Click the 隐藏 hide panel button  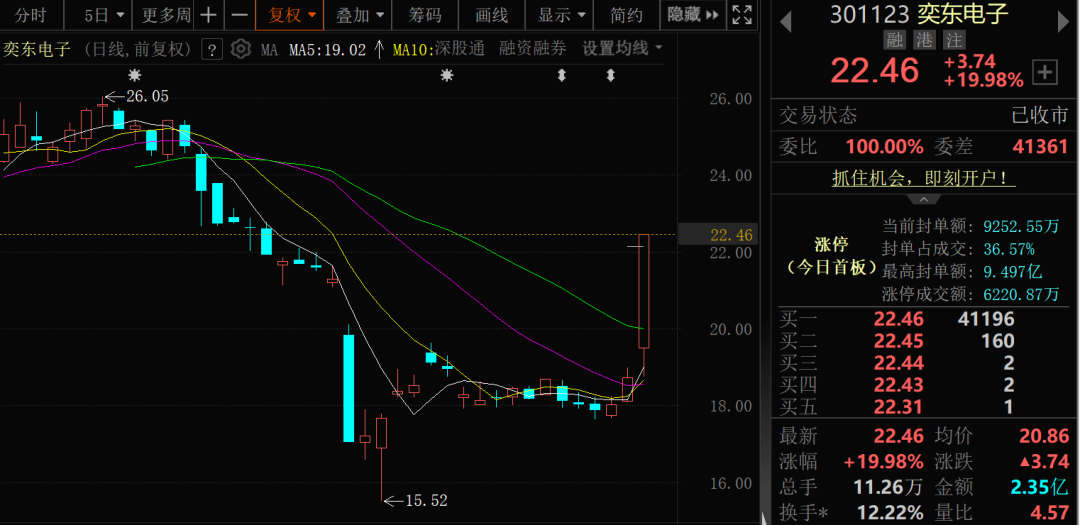tap(692, 15)
